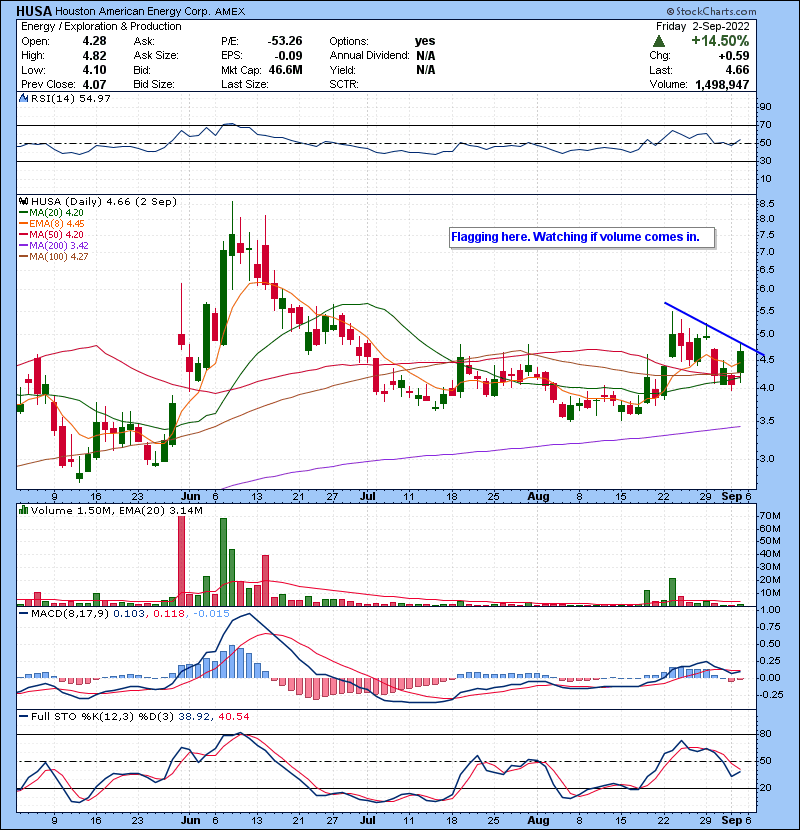Click the Jun label on price date axis

tap(191, 497)
